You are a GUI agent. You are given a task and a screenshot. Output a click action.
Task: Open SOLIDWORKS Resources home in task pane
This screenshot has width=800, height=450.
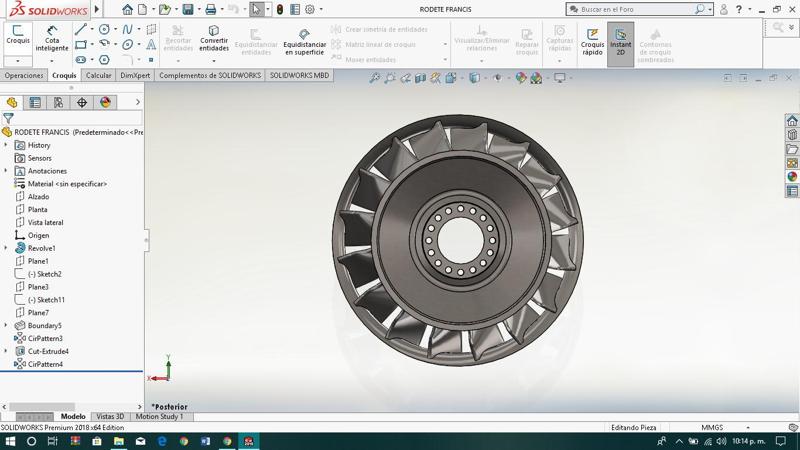coord(792,121)
